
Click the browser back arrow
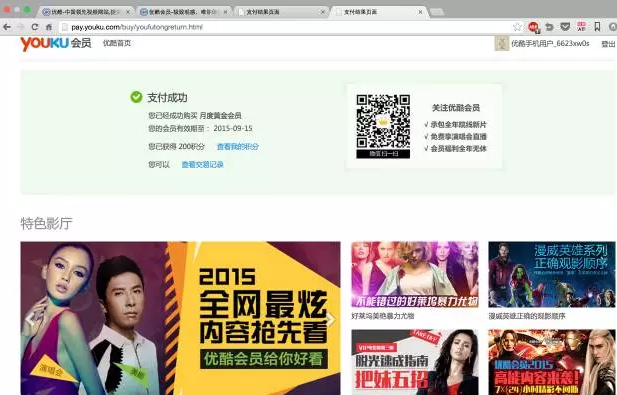7,27
